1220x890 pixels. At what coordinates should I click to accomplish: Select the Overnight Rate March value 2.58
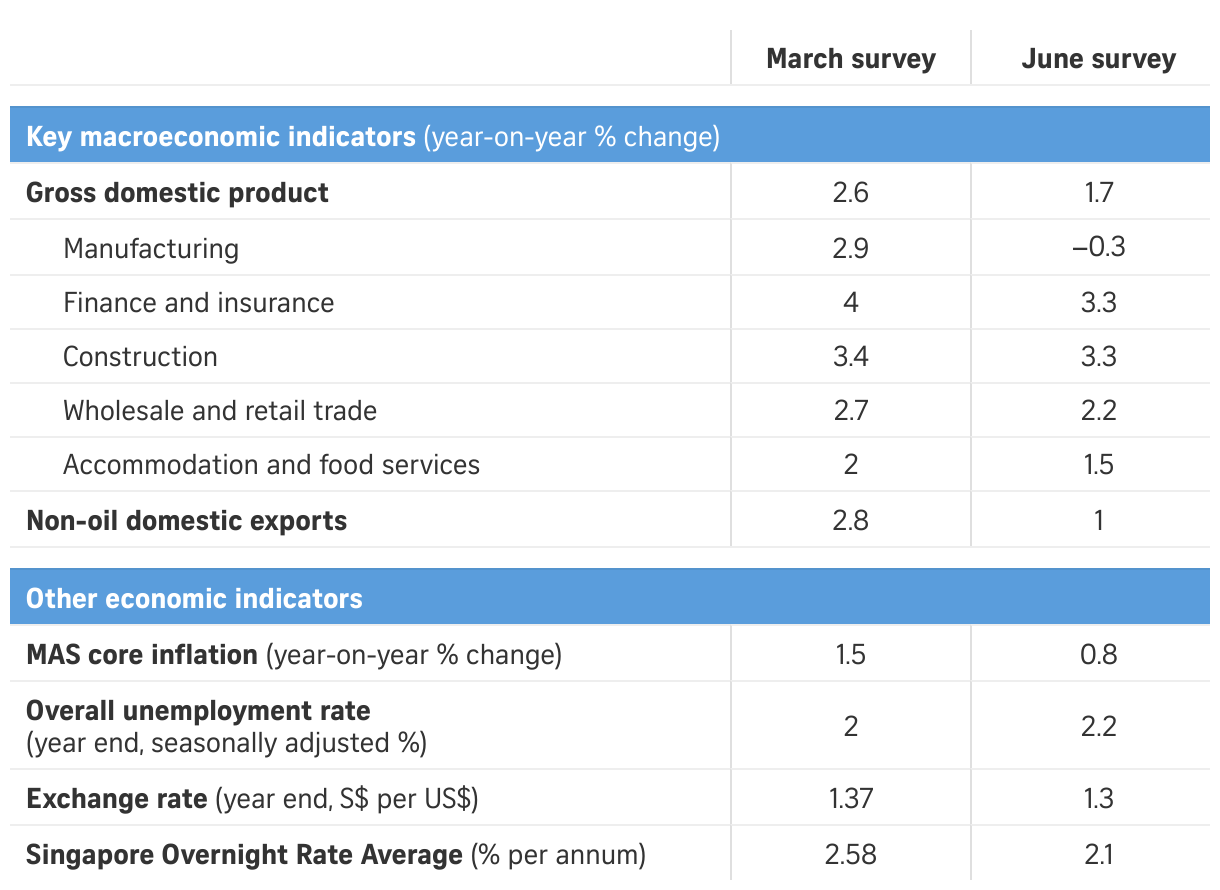[850, 855]
